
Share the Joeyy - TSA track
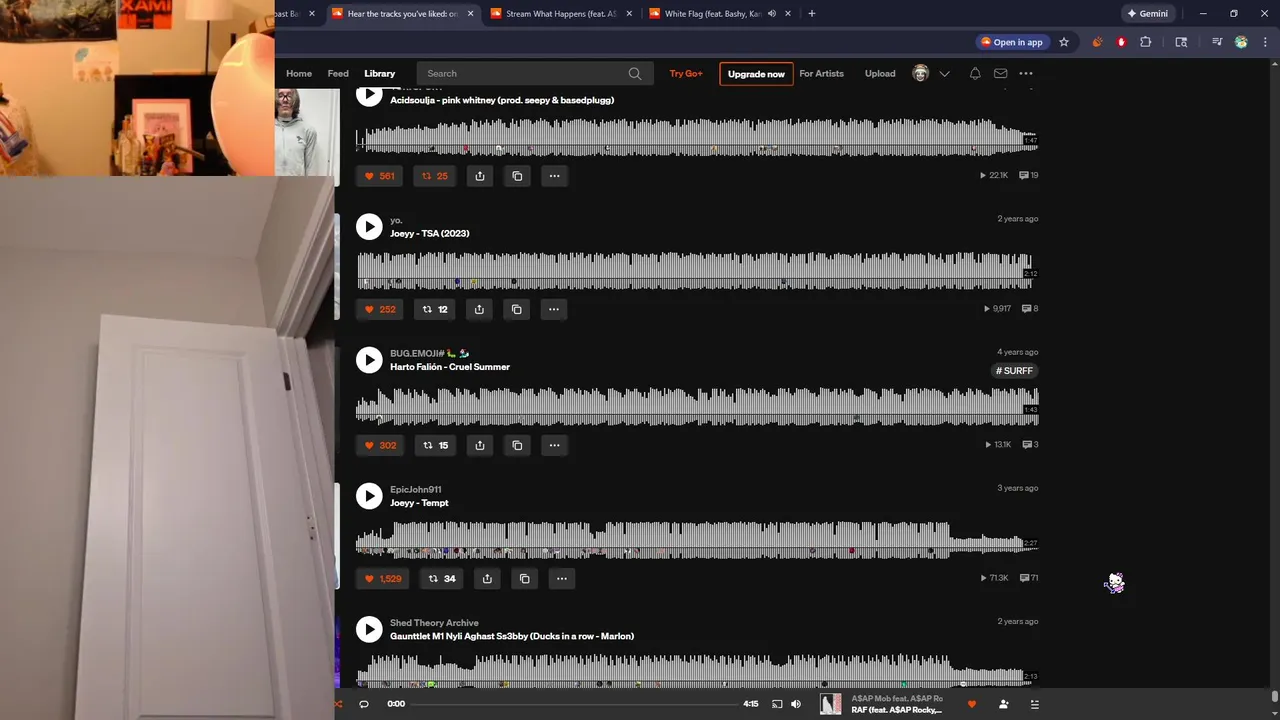(x=479, y=309)
